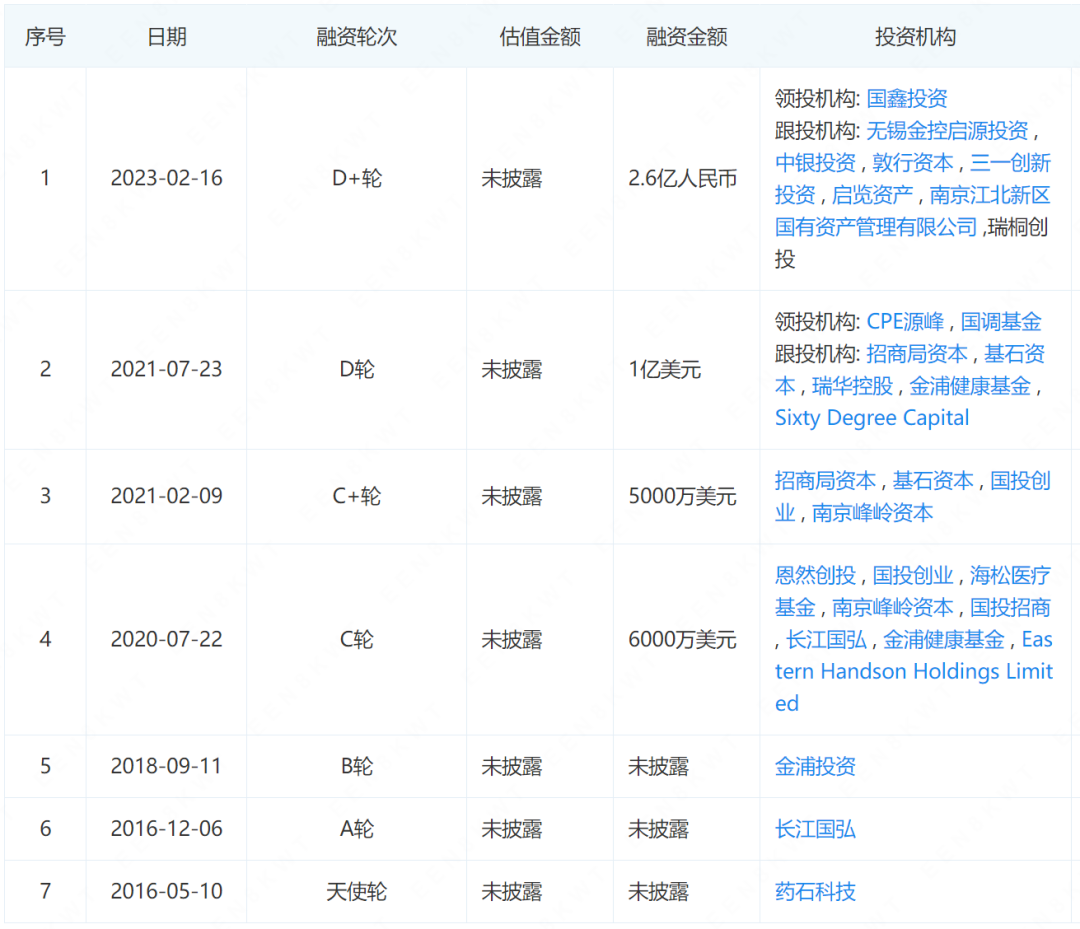The height and width of the screenshot is (929, 1080).
Task: Select the date 2016-05-10
Action: click(x=167, y=891)
